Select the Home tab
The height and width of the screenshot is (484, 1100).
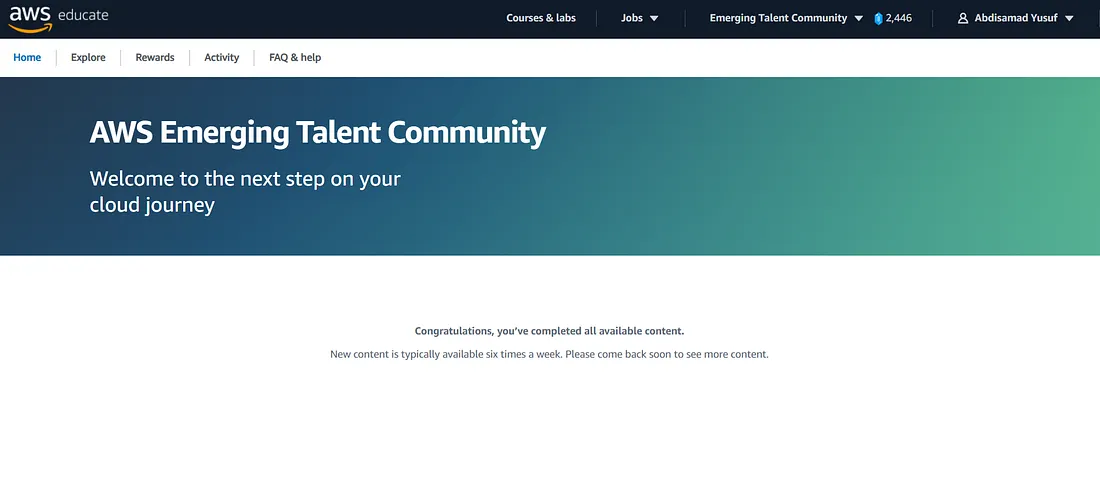(27, 58)
